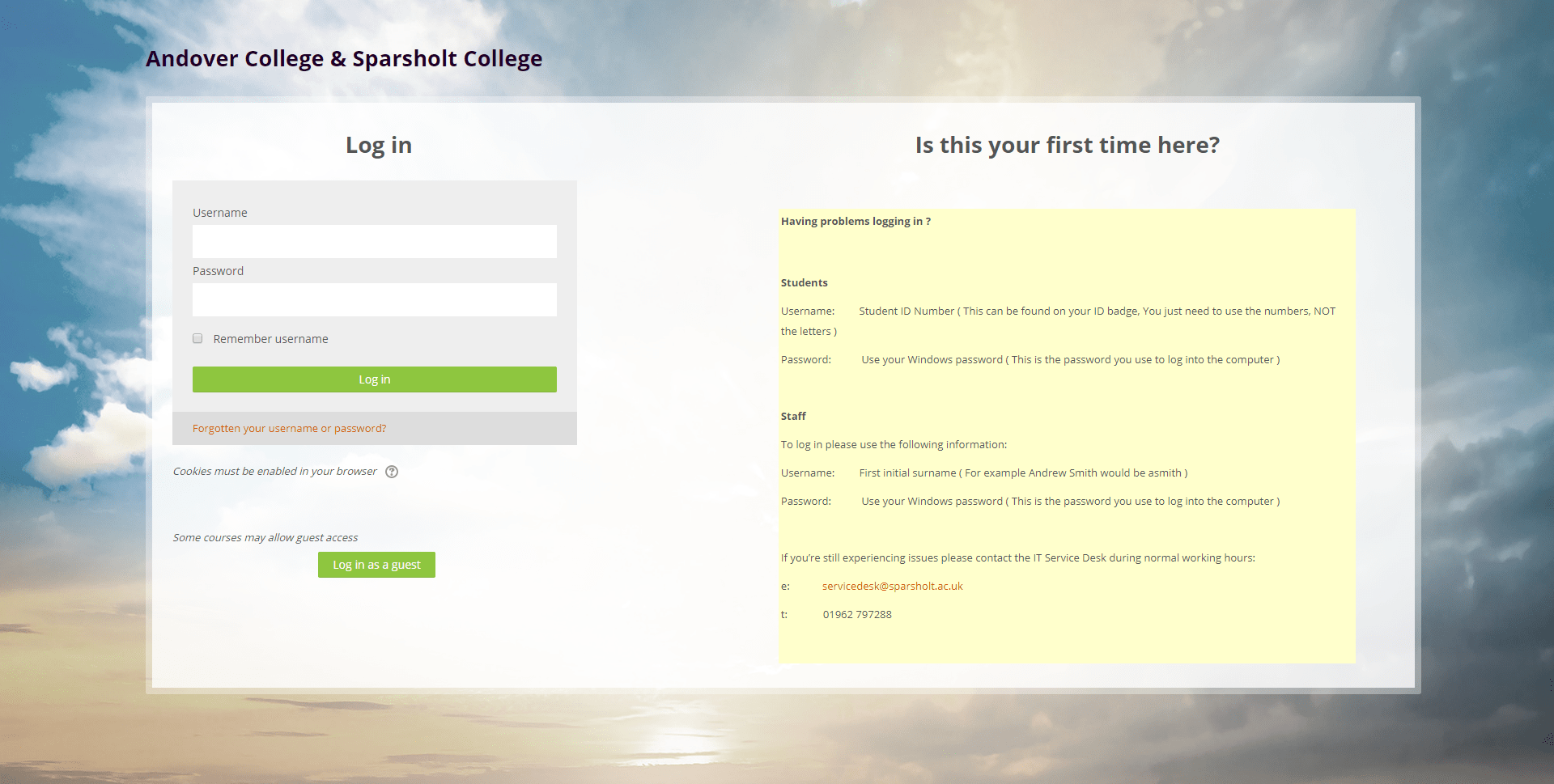Image resolution: width=1554 pixels, height=784 pixels.
Task: Click 'First initial surname' example text
Action: pyautogui.click(x=1023, y=473)
